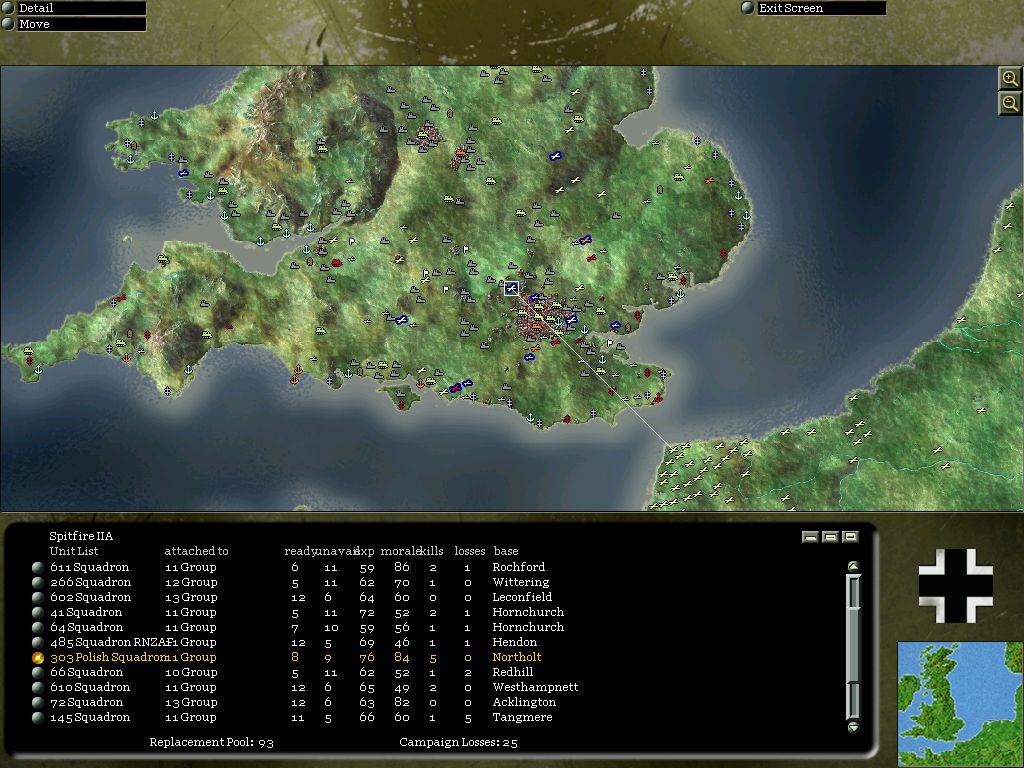Select 602 Squadron radio button

click(38, 598)
